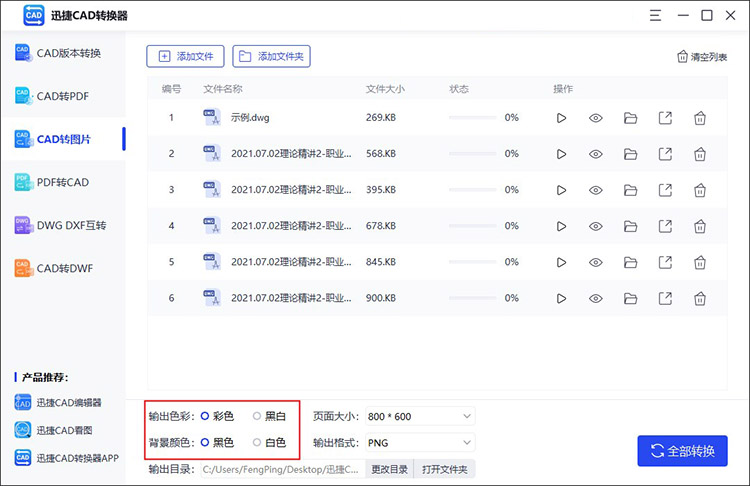Click 更改目录 to change output directory

pos(389,469)
